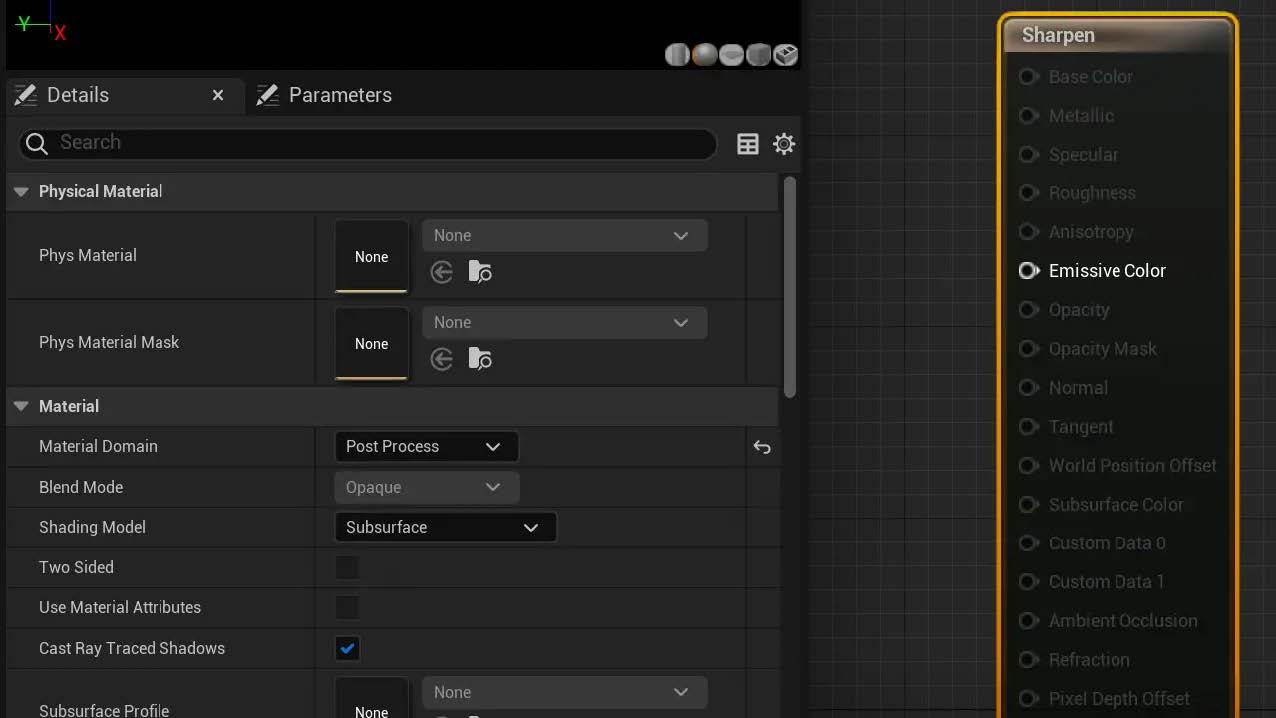The height and width of the screenshot is (718, 1276).
Task: Set preview mesh to cylinder shape
Action: 677,54
